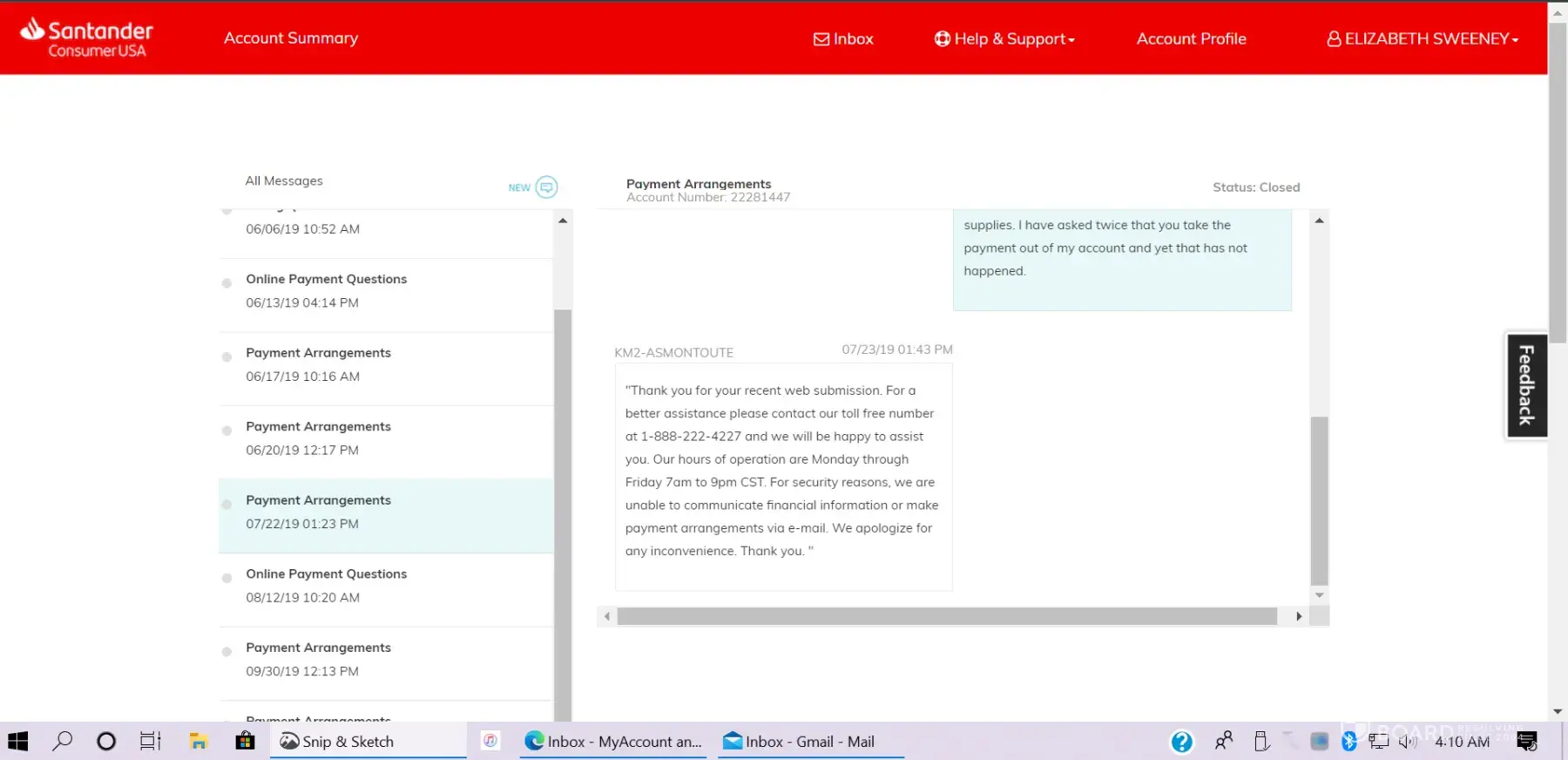Screen dimensions: 1568x760
Task: Click the conversation horizontal scrollbar right arrow
Action: coord(1299,616)
